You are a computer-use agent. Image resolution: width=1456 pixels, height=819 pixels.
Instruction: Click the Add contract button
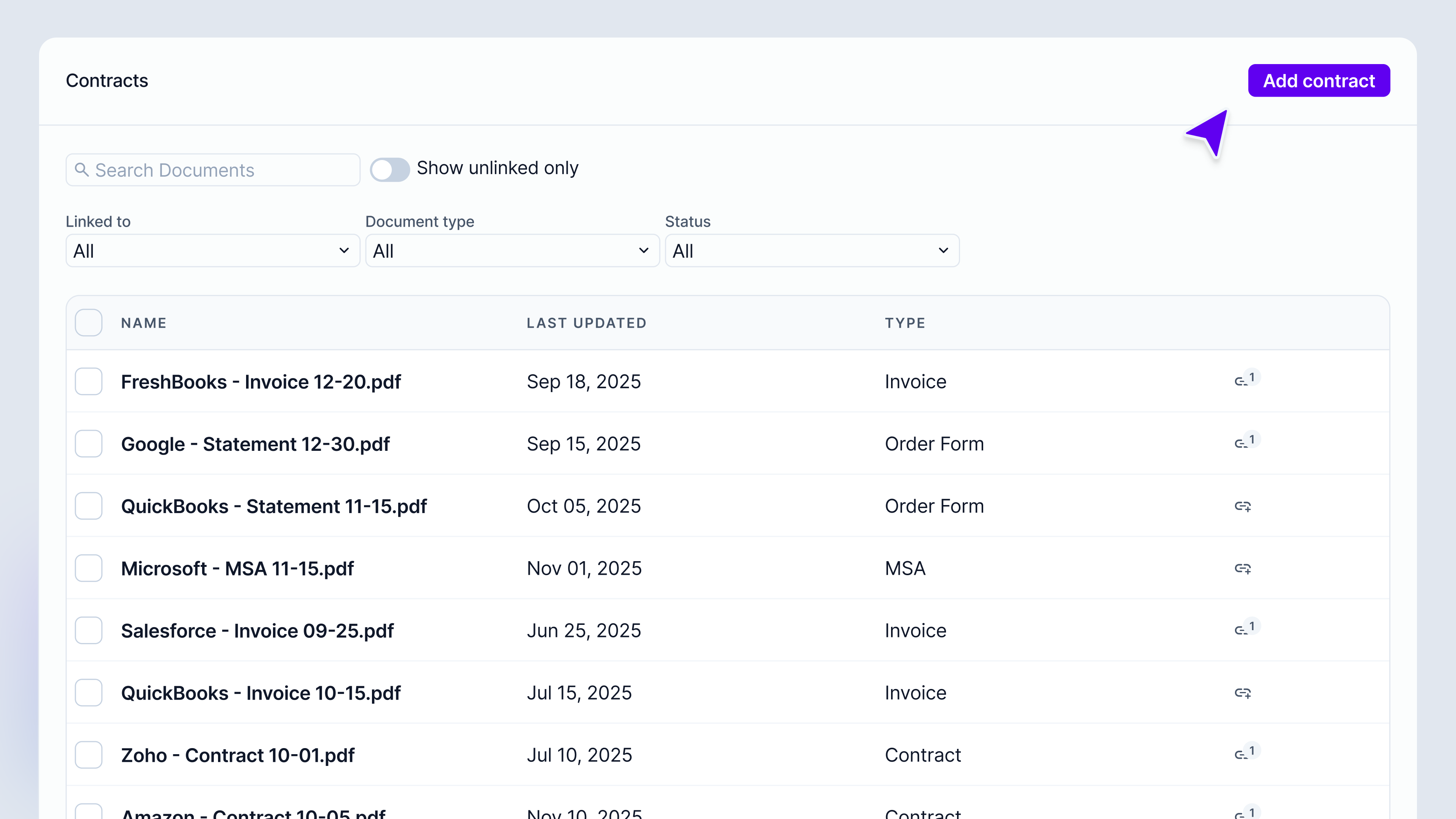[1319, 80]
